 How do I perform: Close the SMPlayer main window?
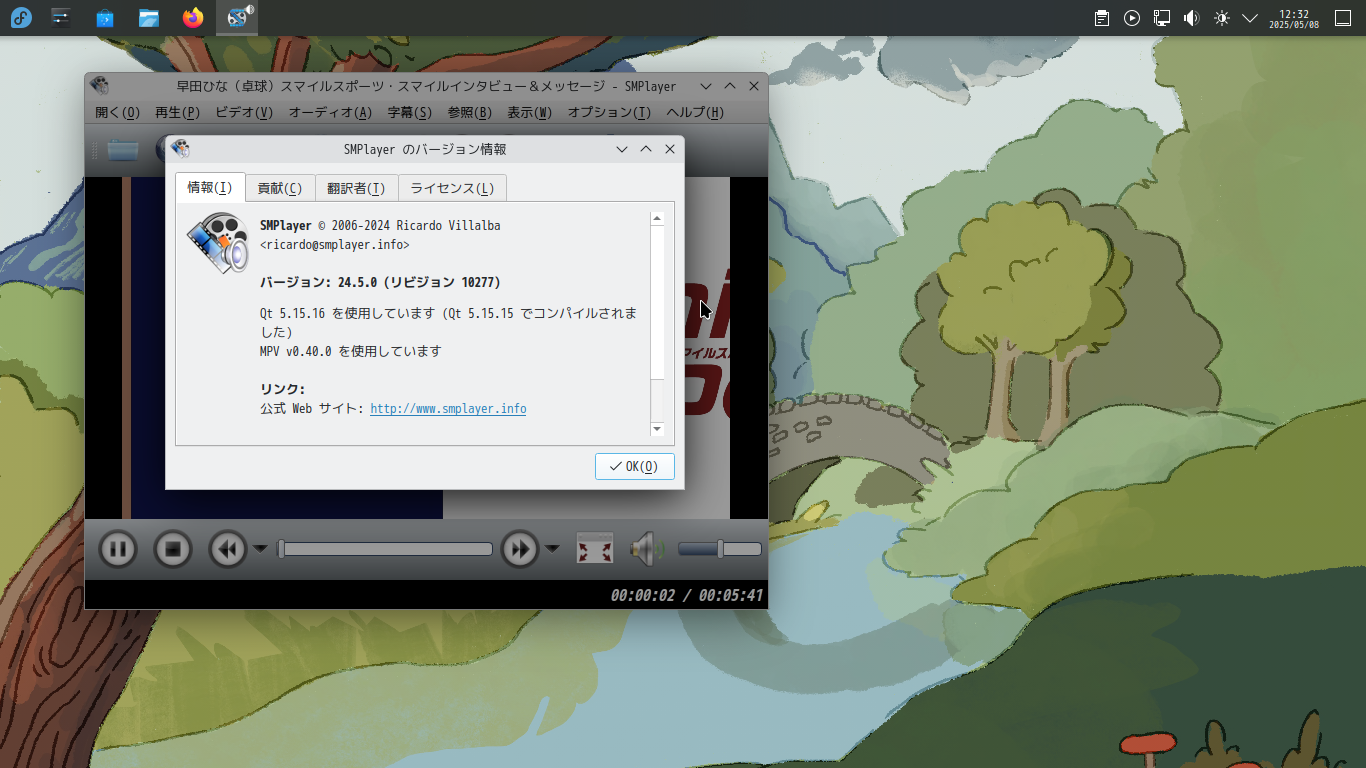(x=754, y=86)
